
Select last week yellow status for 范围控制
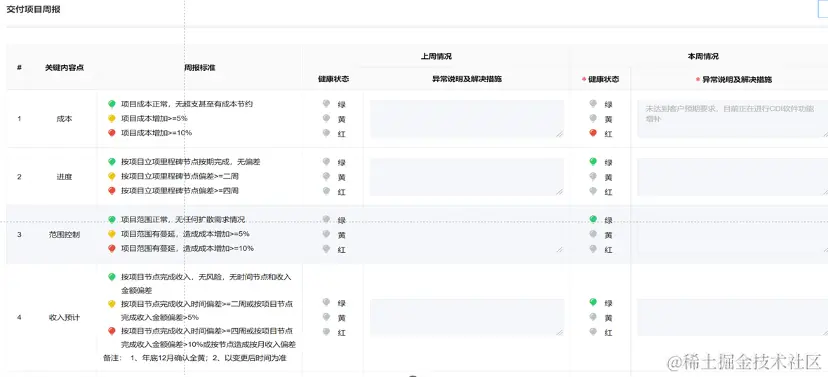[326, 234]
